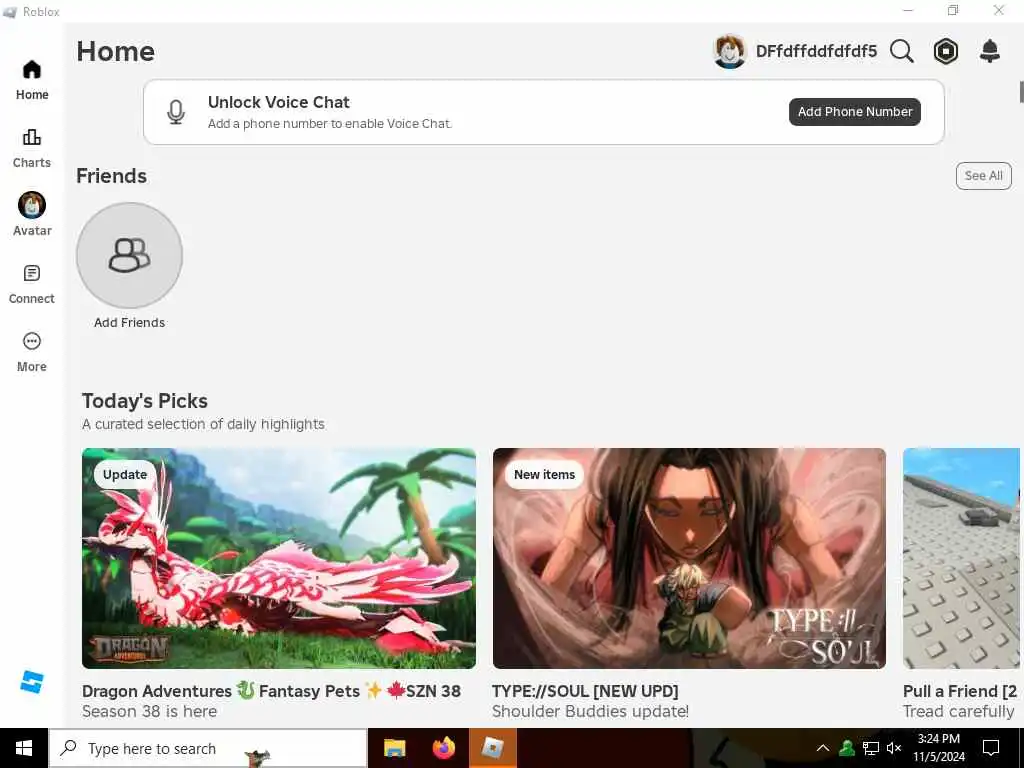
Task: Open the search magnifier in header
Action: [902, 51]
